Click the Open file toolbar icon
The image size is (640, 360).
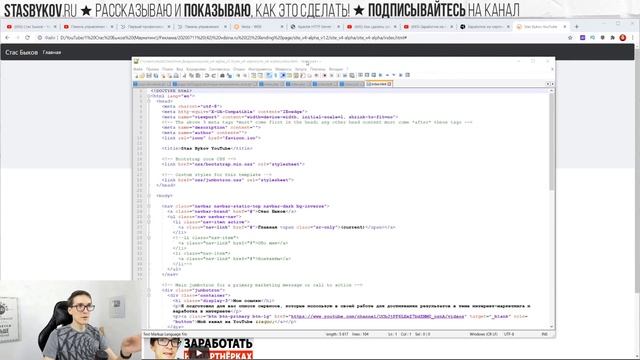point(142,76)
